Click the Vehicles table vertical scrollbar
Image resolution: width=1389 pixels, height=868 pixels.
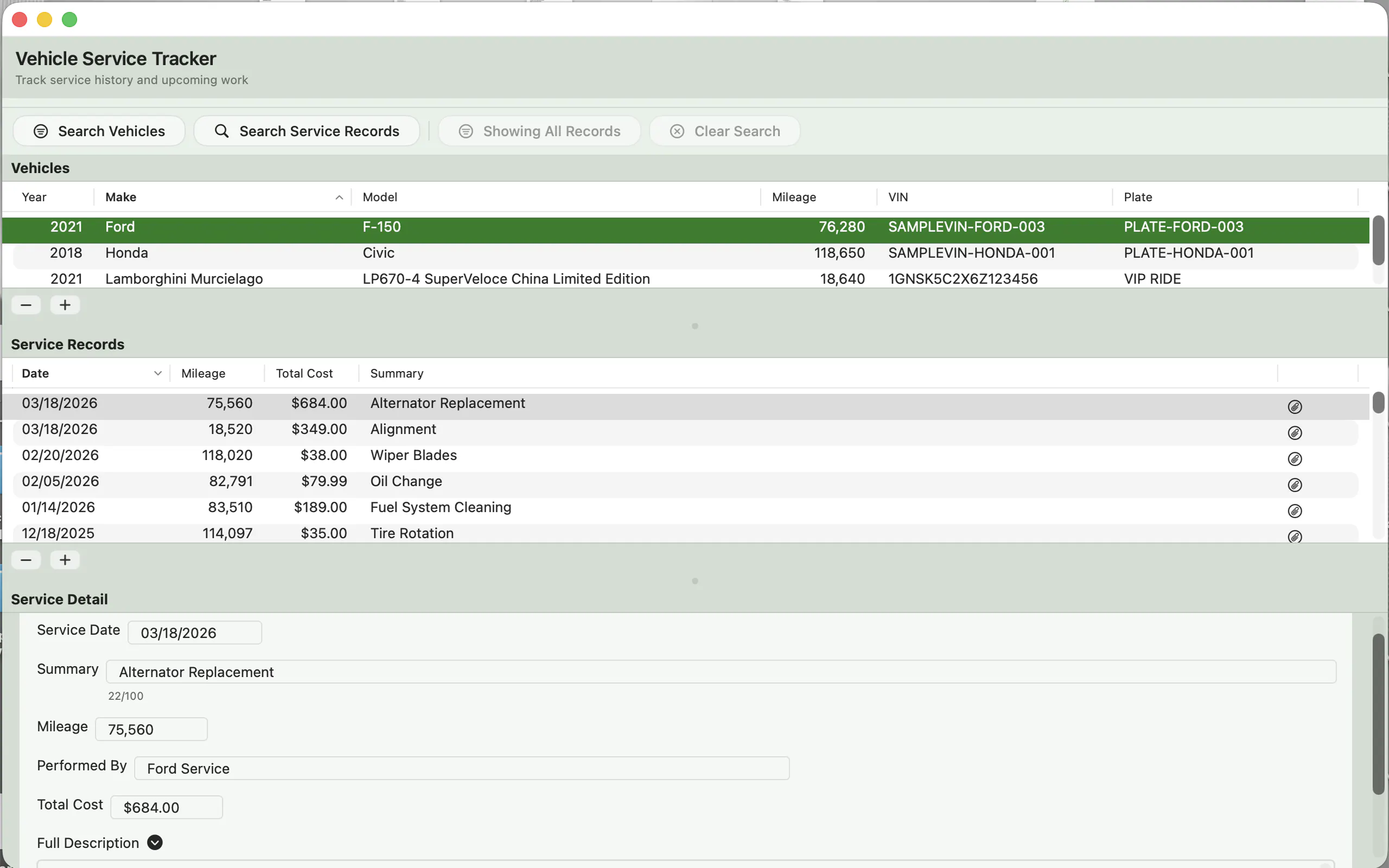[1378, 240]
